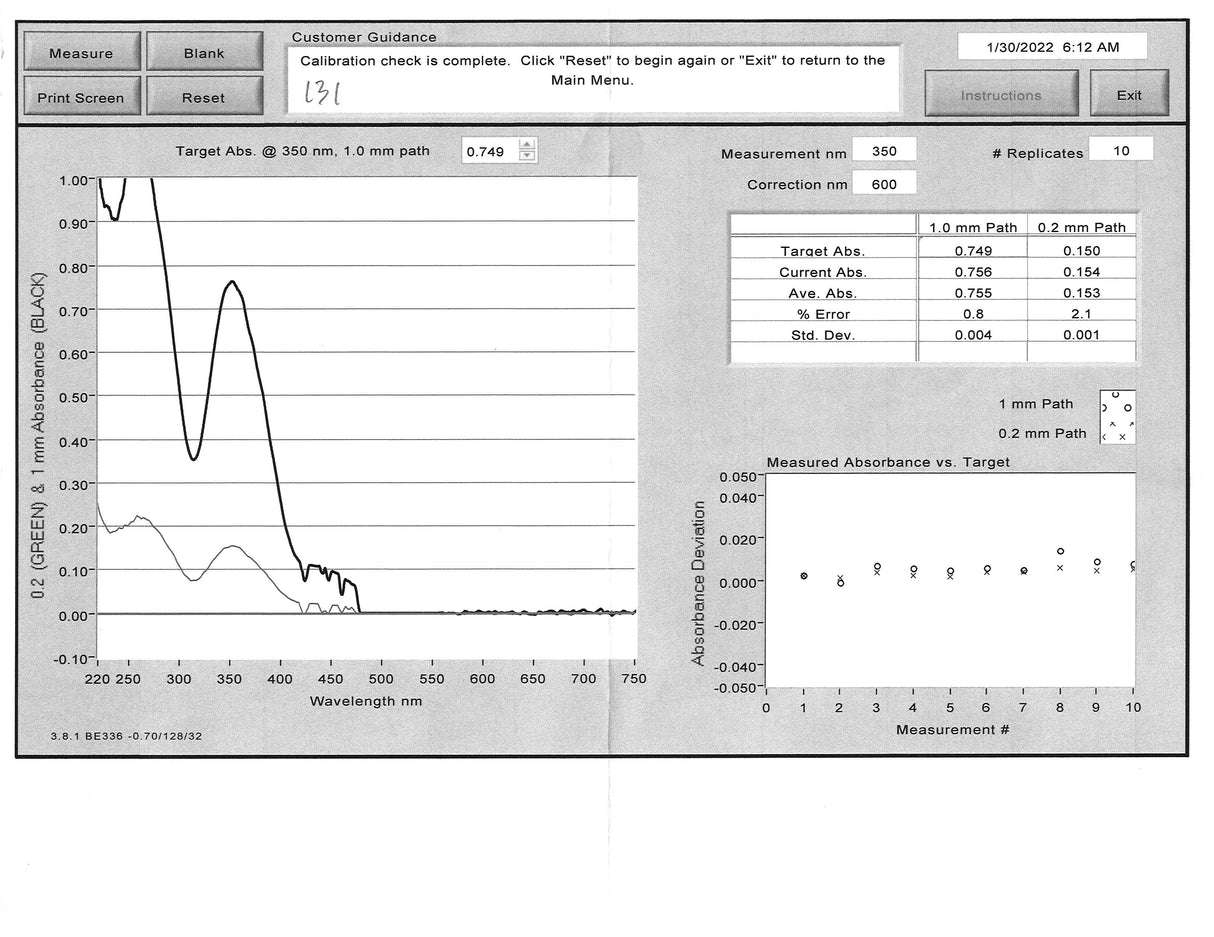Click Exit to return to Main Menu
This screenshot has height=937, width=1214.
click(1130, 95)
